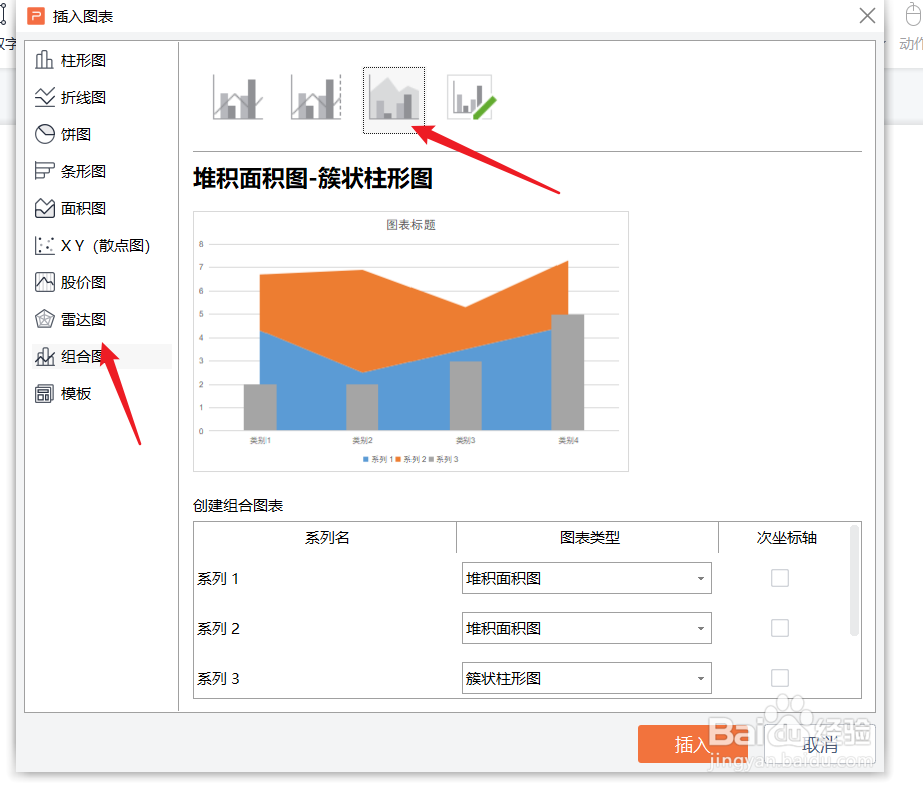Select the 股价图 stock chart category
Screen dimensions: 923x792
(101, 283)
